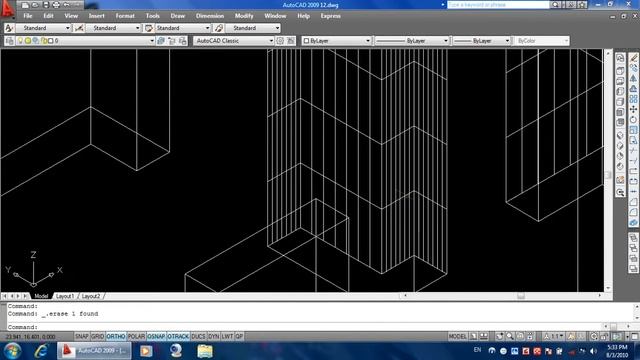This screenshot has width=640, height=360.
Task: Expand the Multileader Style Standard dropdown
Action: (x=277, y=28)
